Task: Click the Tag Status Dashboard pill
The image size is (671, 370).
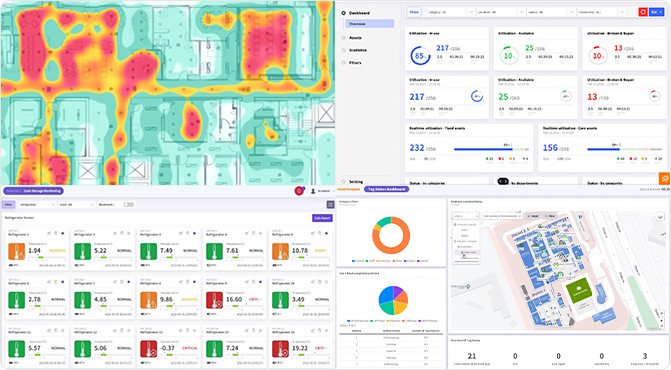Action: click(386, 189)
